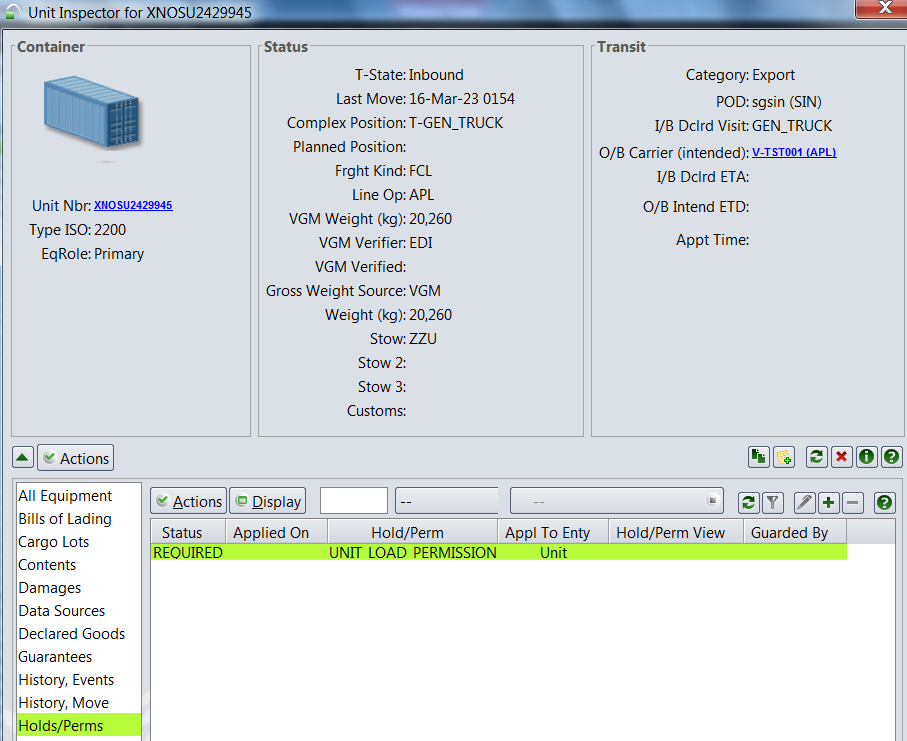Click the Frght Kind value FCL
907x741 pixels.
pos(421,171)
